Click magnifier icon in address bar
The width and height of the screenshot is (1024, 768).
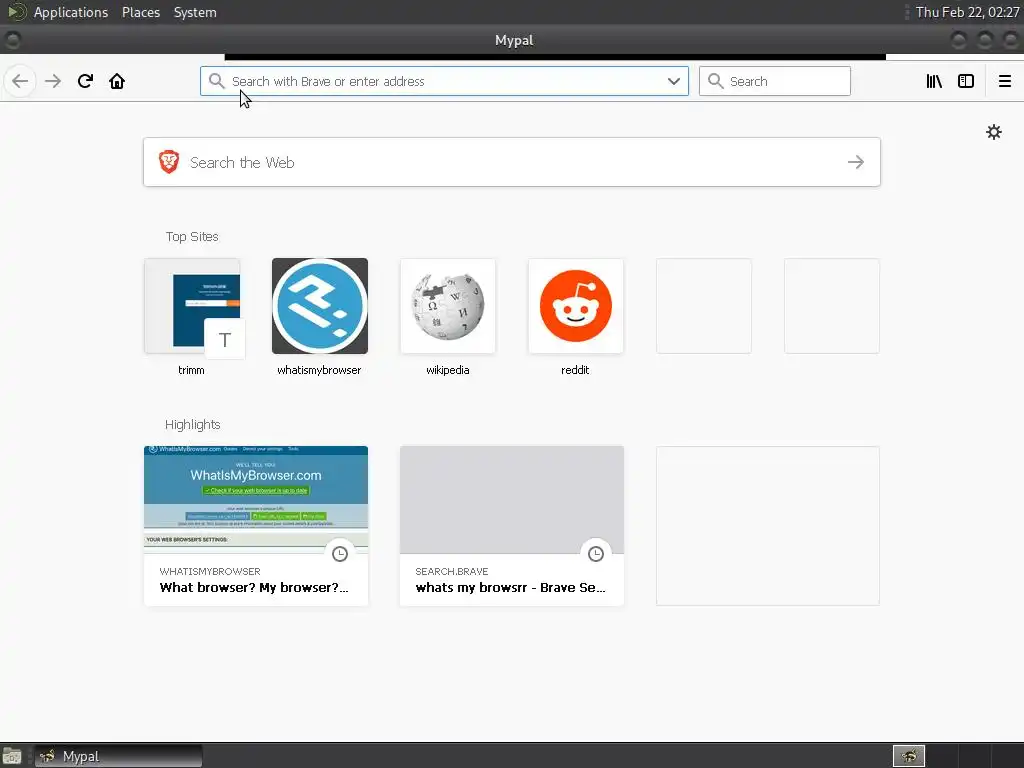tap(216, 81)
